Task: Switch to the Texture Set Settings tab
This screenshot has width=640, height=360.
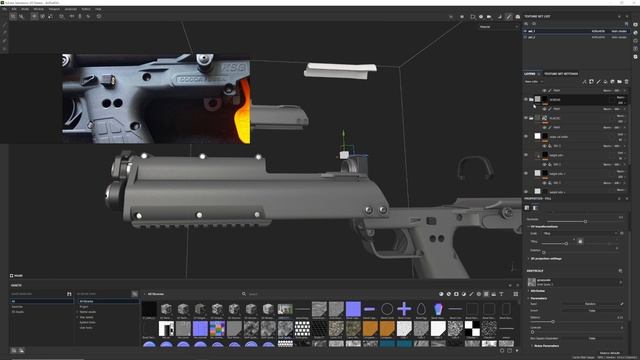Action: (x=561, y=74)
